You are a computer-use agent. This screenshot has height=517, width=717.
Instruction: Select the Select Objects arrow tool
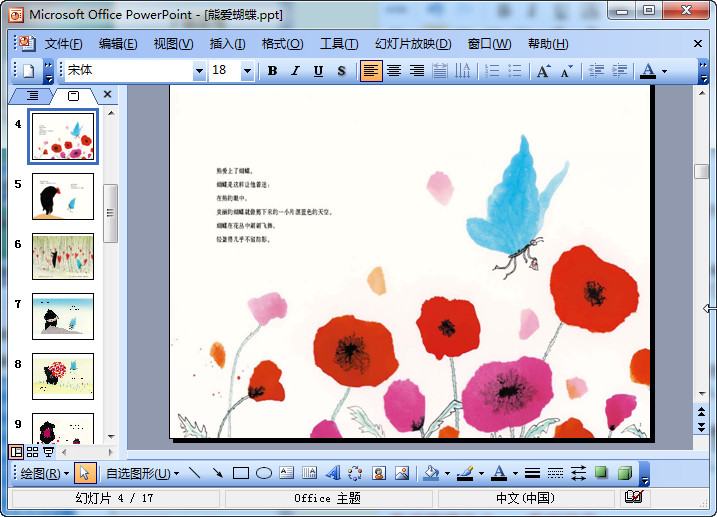pyautogui.click(x=85, y=473)
